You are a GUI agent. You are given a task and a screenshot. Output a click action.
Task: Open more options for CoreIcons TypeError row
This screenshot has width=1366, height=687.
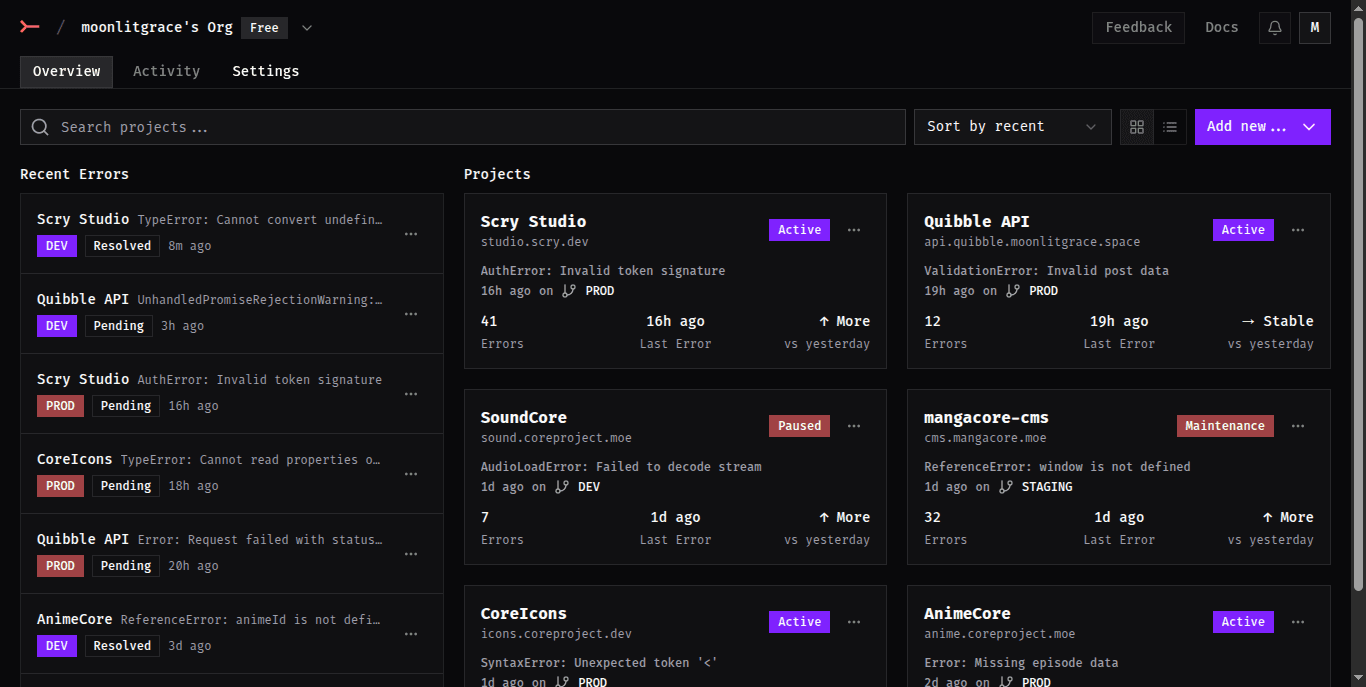coord(411,474)
